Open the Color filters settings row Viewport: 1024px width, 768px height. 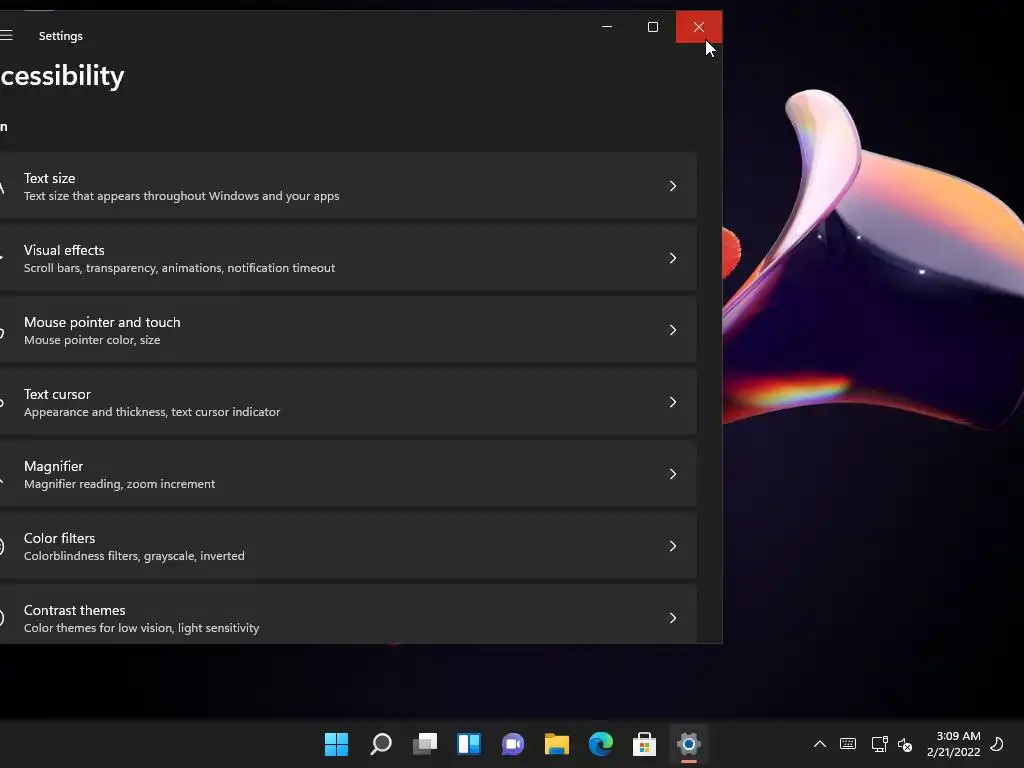point(348,545)
